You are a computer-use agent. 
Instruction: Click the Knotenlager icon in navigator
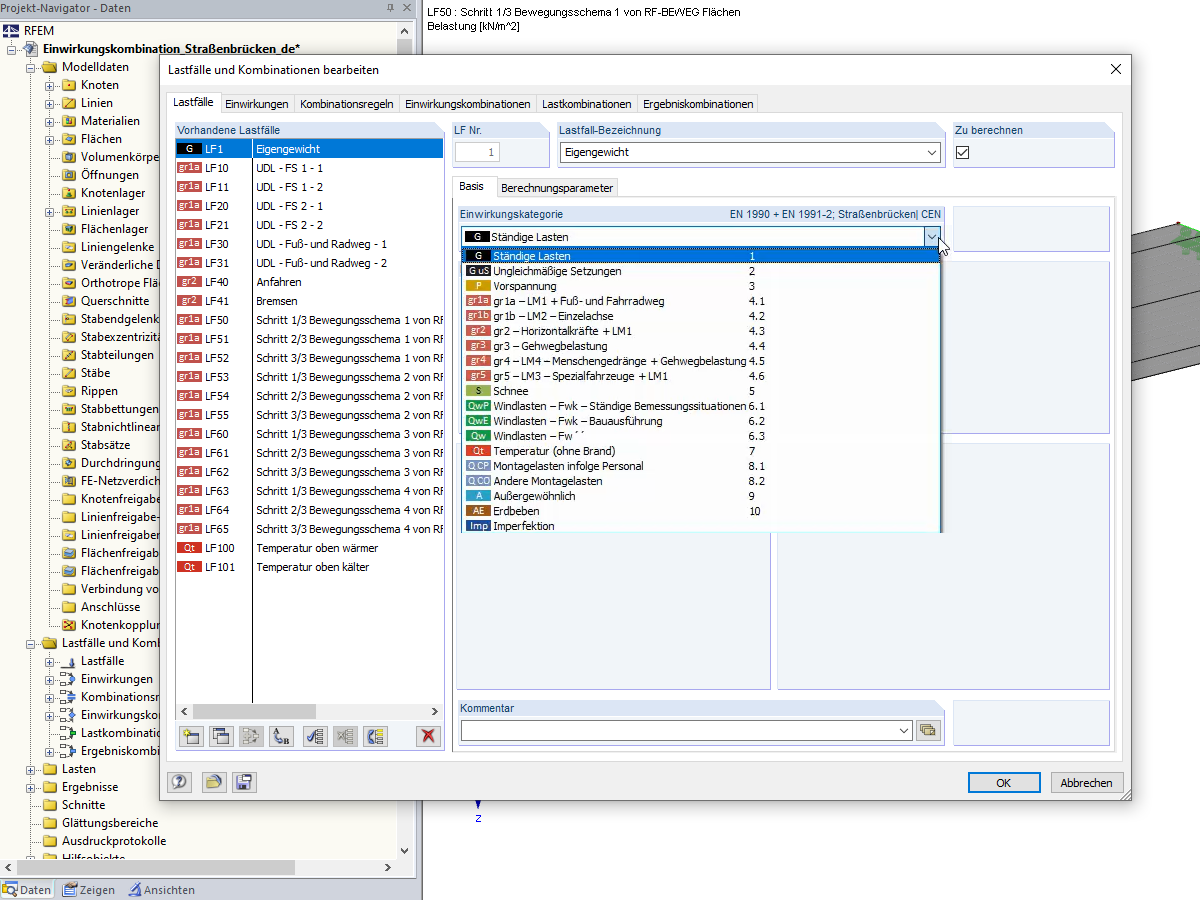coord(69,193)
